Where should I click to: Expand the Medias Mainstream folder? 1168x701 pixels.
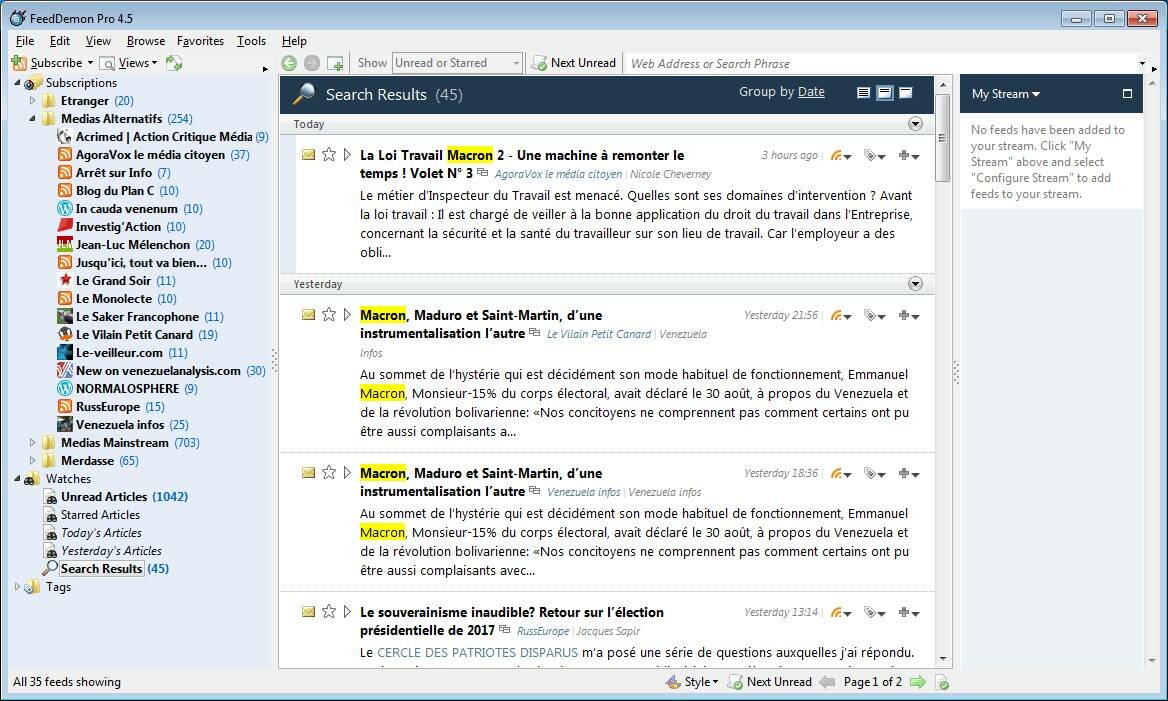pos(32,443)
